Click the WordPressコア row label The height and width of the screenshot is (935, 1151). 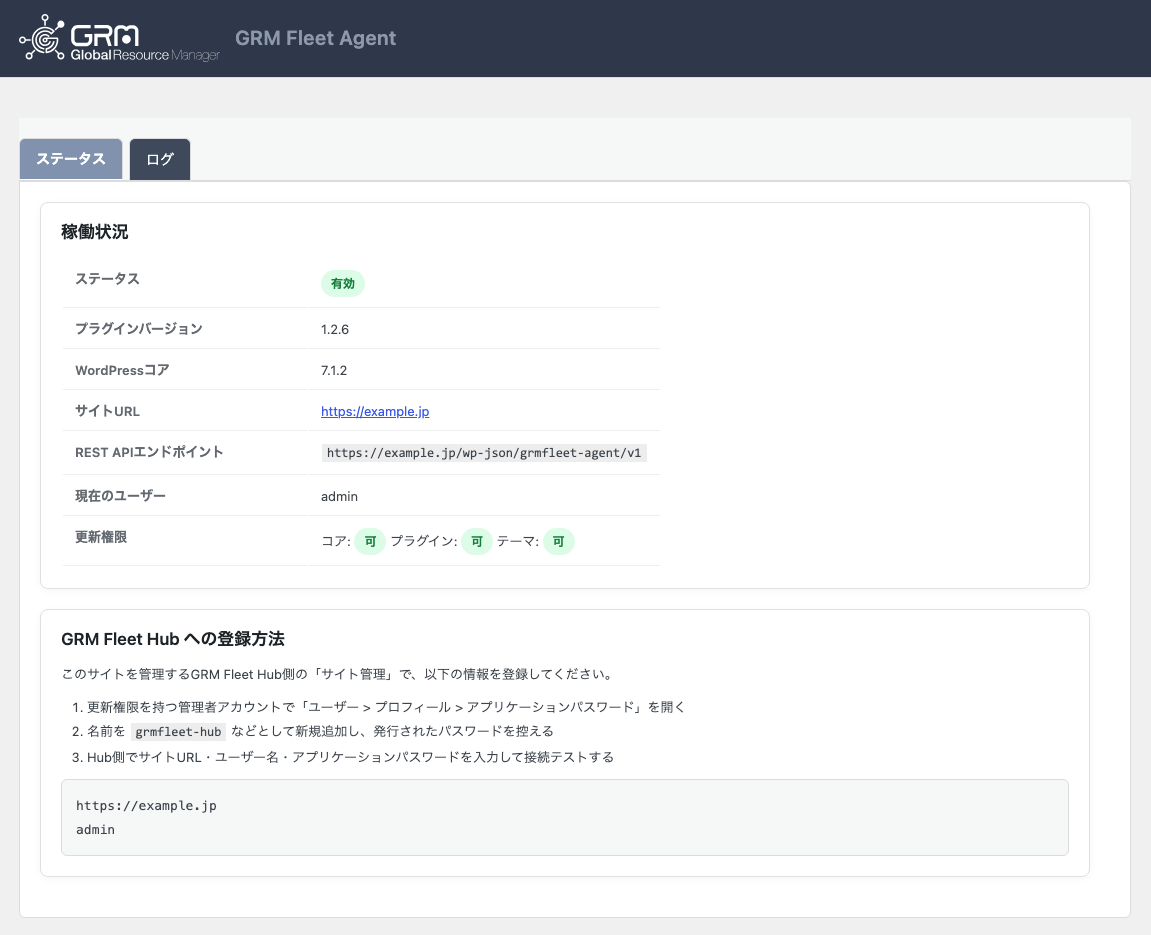[122, 370]
